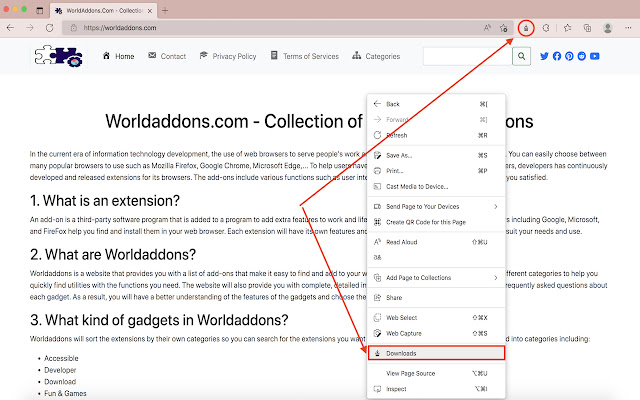Click the '2. What are Worldaddons?' heading
640x400 pixels.
[113, 254]
